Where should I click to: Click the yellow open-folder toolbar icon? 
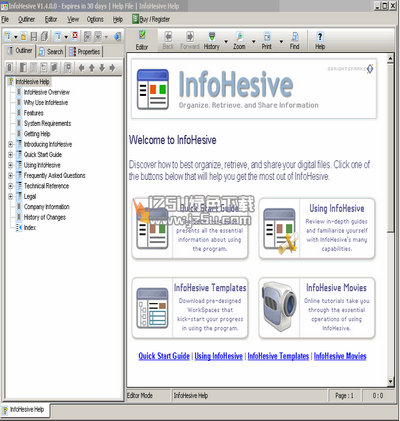(x=23, y=36)
